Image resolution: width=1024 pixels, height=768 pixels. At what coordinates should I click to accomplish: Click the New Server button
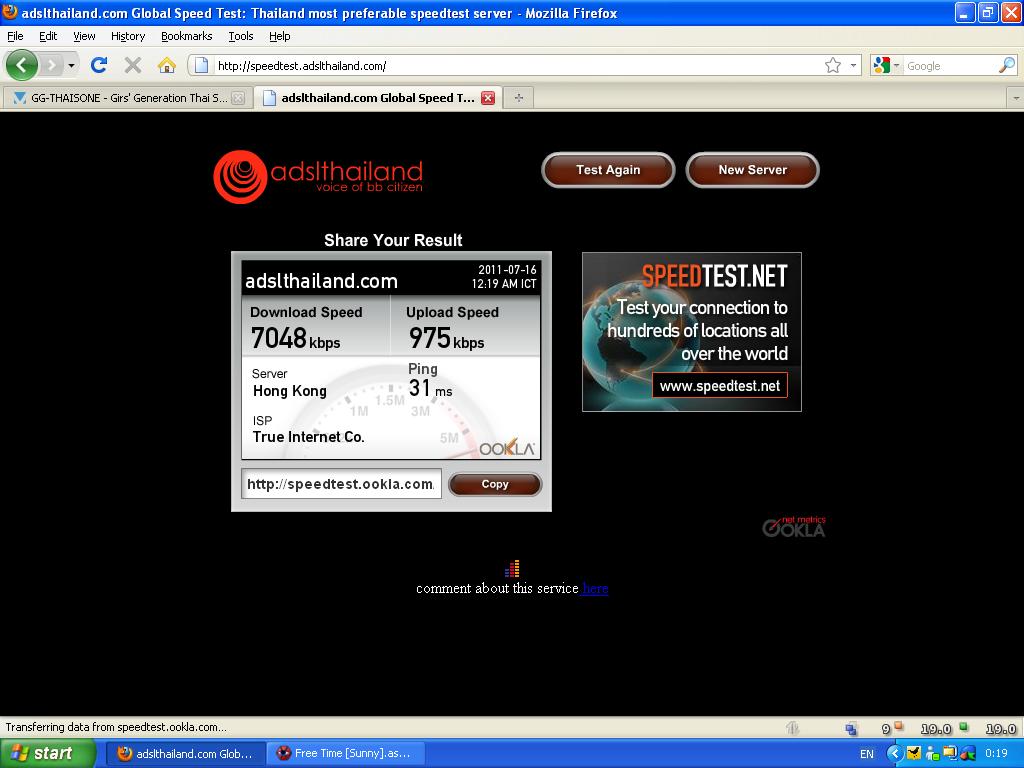[752, 170]
